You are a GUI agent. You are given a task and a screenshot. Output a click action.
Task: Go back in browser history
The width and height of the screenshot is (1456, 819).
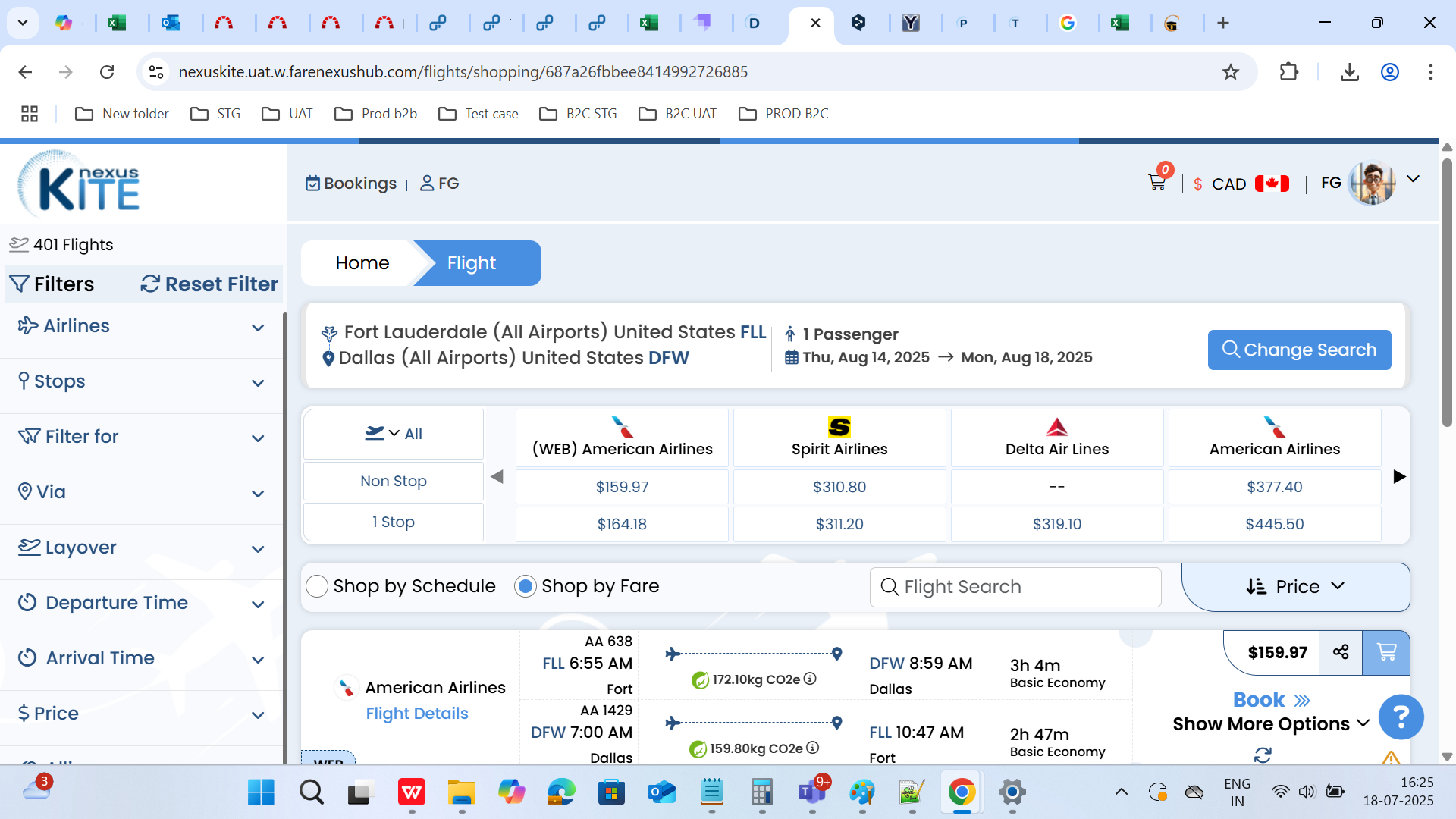click(25, 72)
